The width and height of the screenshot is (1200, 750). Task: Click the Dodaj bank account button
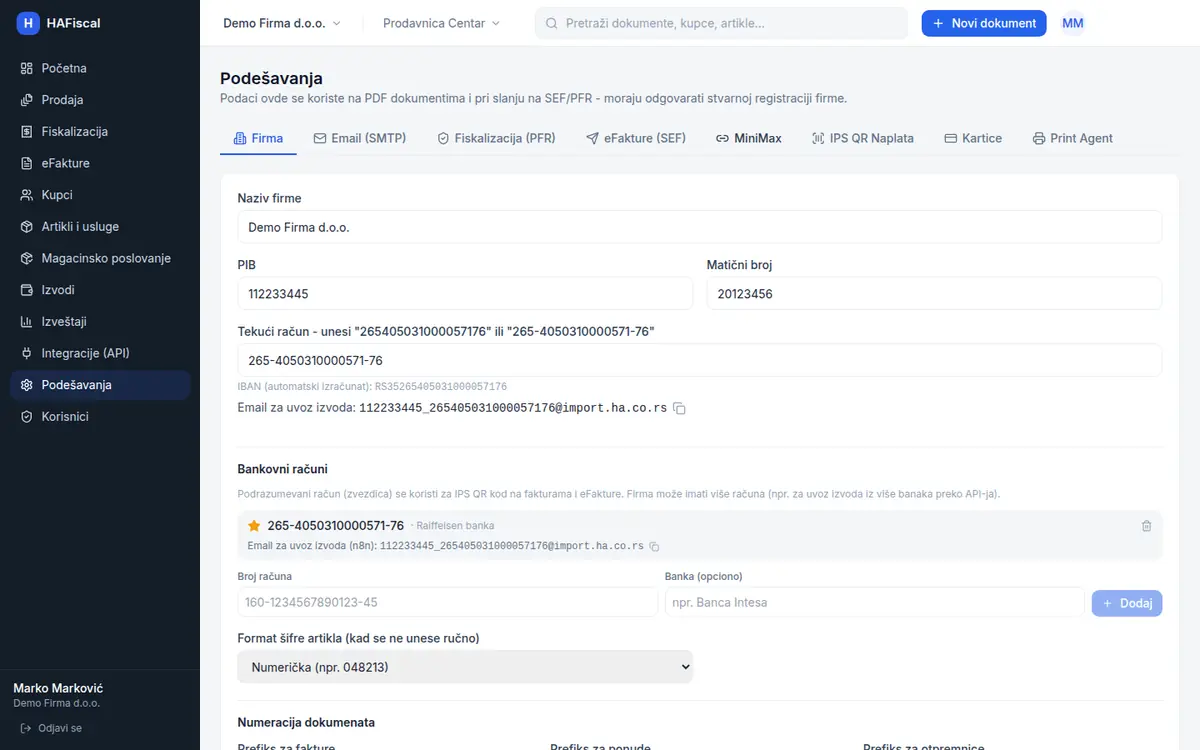tap(1127, 603)
